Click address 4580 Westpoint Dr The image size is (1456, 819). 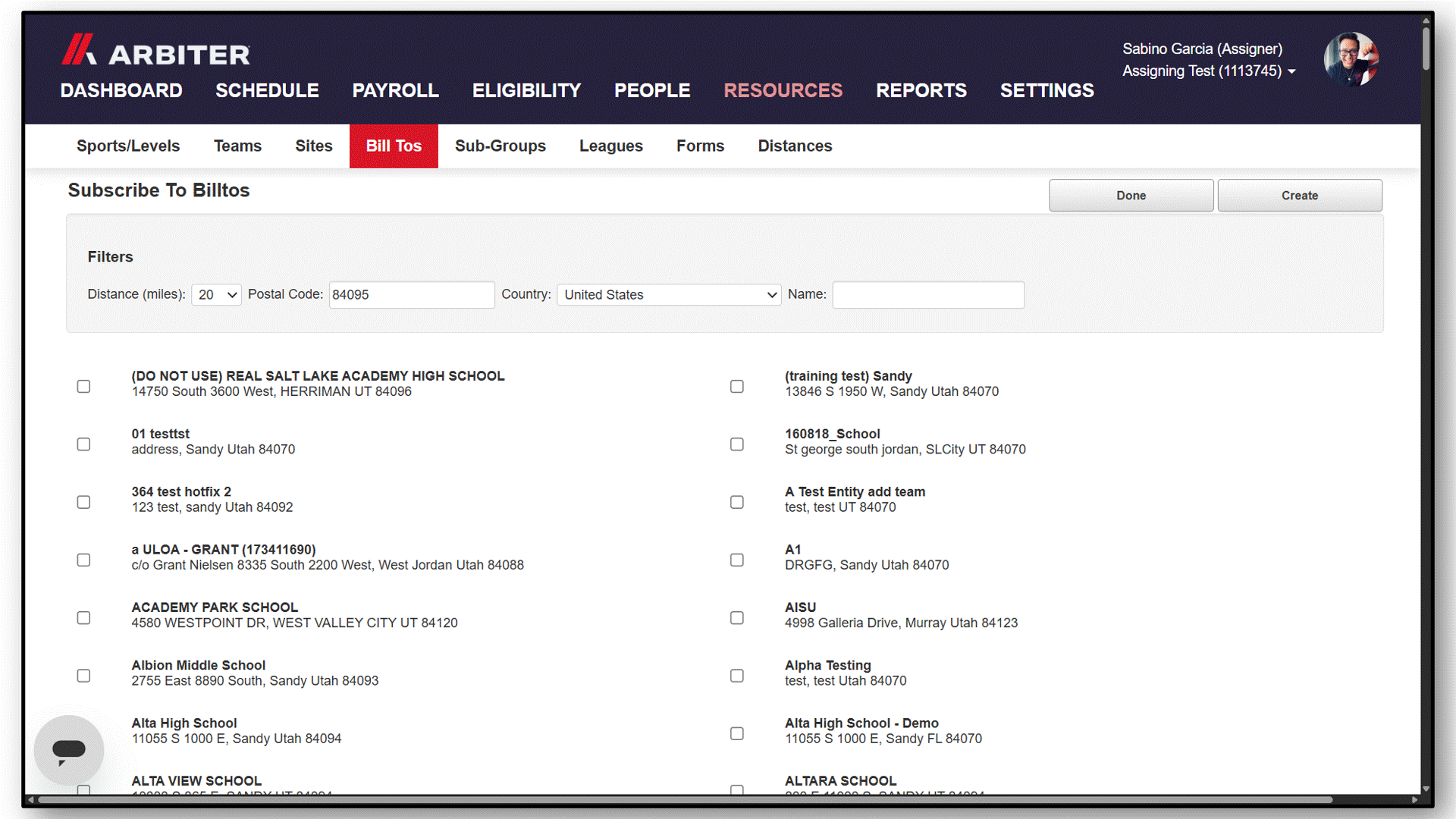tap(294, 623)
